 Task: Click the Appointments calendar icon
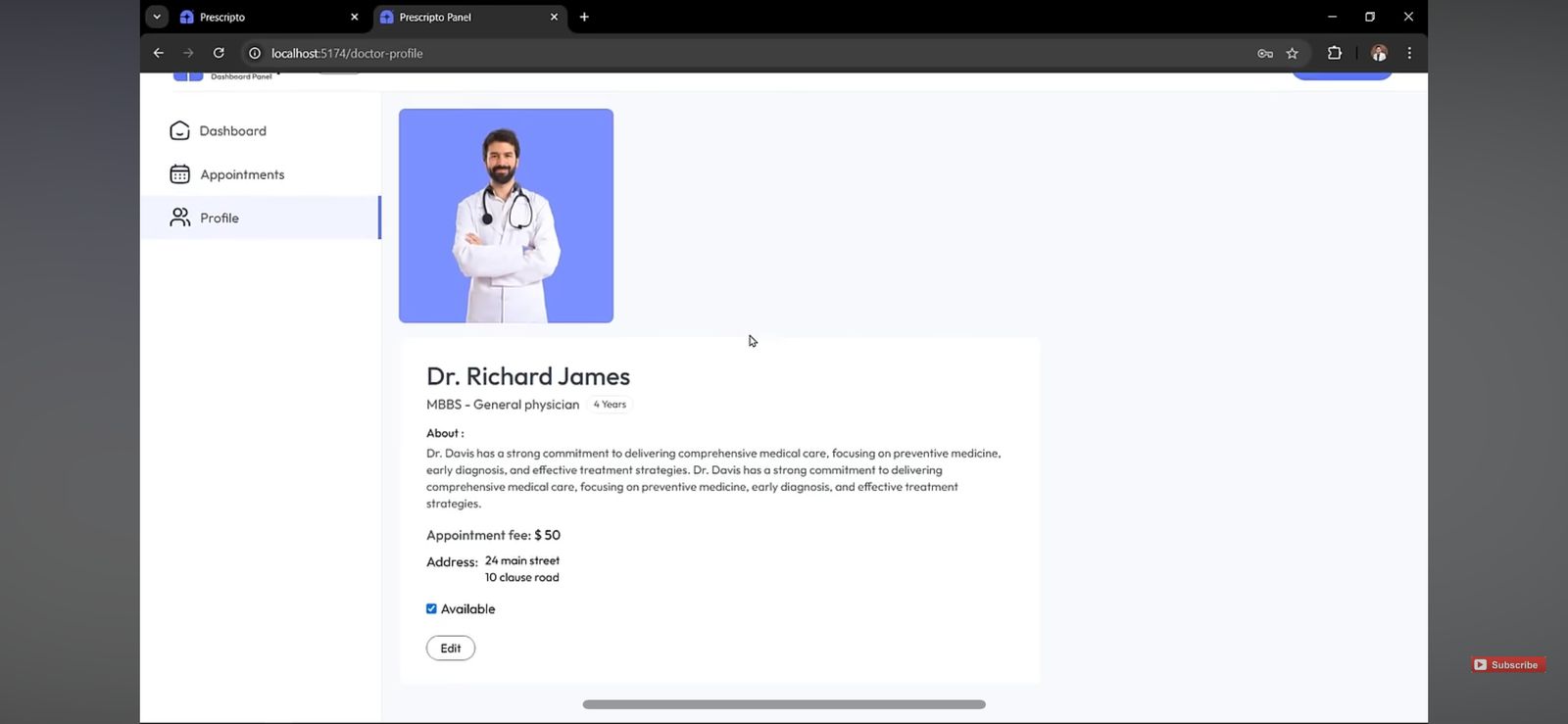179,174
